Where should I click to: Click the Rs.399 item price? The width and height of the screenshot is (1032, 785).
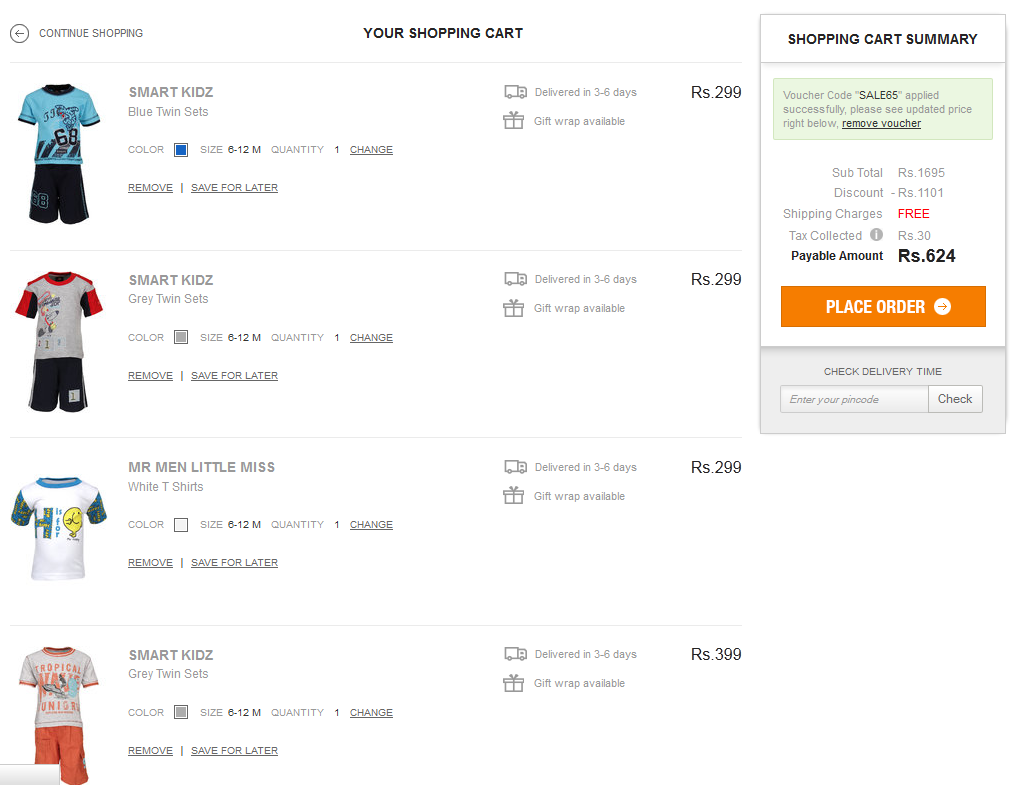(716, 655)
